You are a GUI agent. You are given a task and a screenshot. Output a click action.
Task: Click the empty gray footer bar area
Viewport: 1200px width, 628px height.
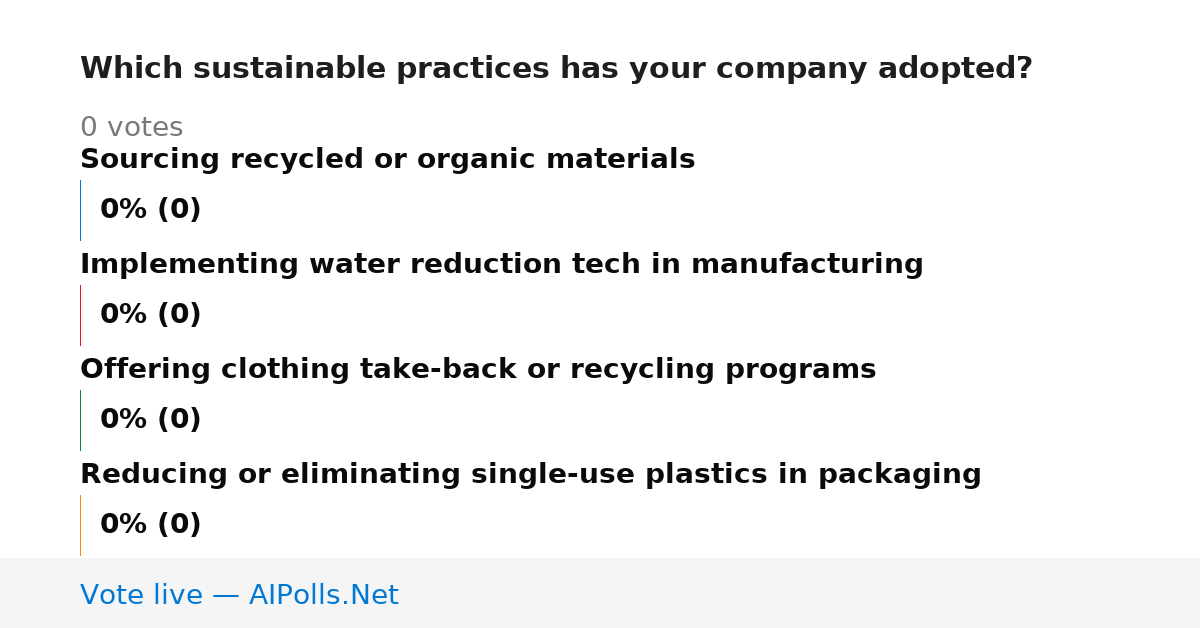[x=800, y=593]
